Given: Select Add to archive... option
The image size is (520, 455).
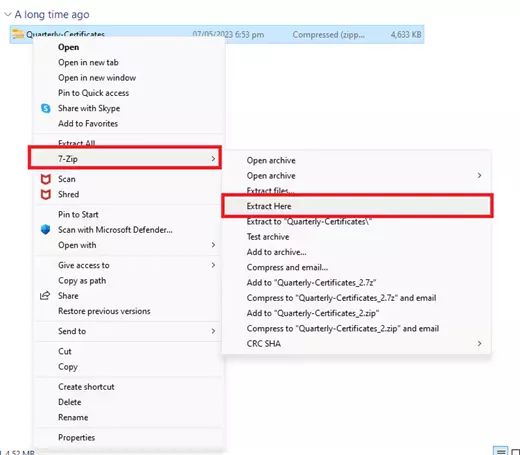Looking at the screenshot, I should pyautogui.click(x=276, y=252).
